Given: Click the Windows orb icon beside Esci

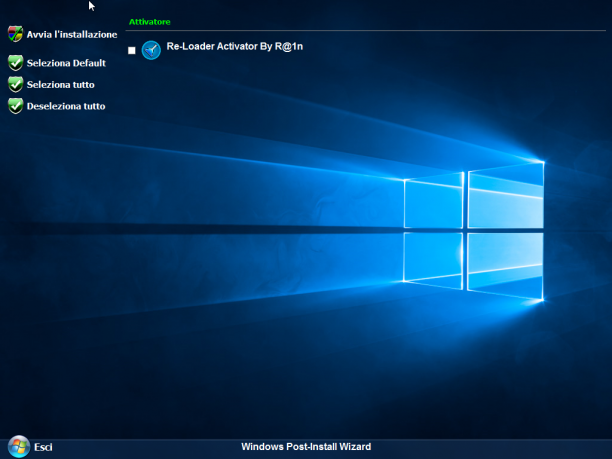Looking at the screenshot, I should (19, 447).
